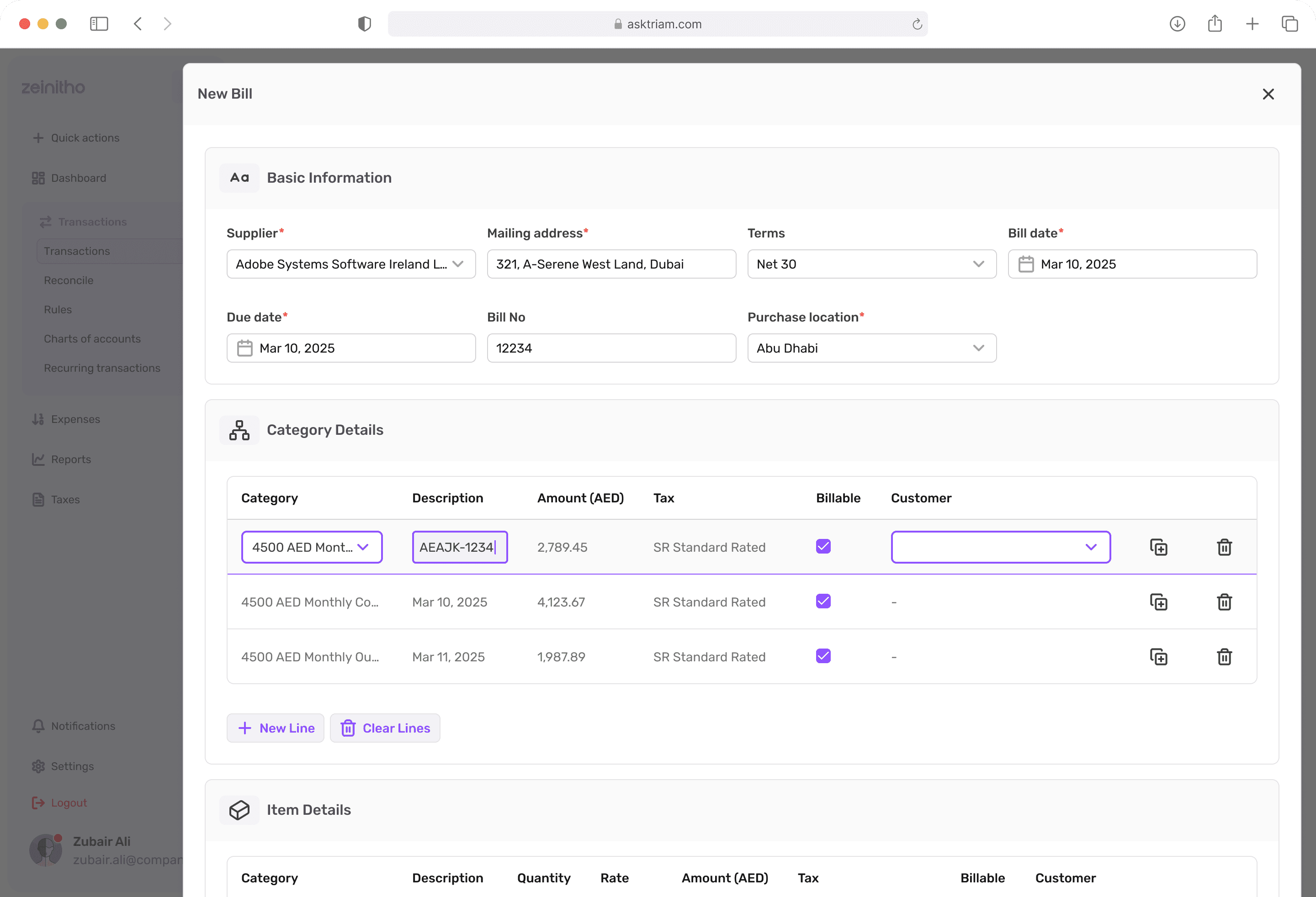Image resolution: width=1316 pixels, height=897 pixels.
Task: Uncheck Billable on the 4,123.67 row
Action: click(823, 602)
